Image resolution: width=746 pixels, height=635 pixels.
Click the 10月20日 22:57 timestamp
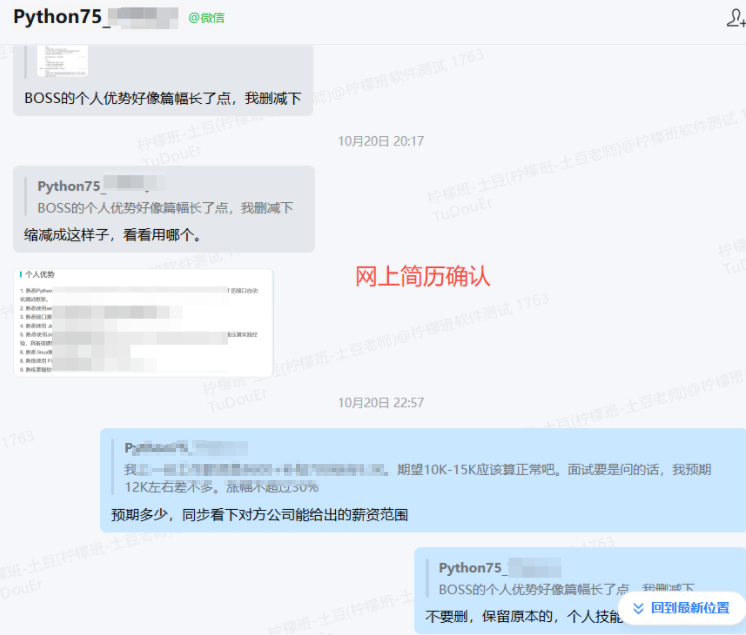click(380, 403)
